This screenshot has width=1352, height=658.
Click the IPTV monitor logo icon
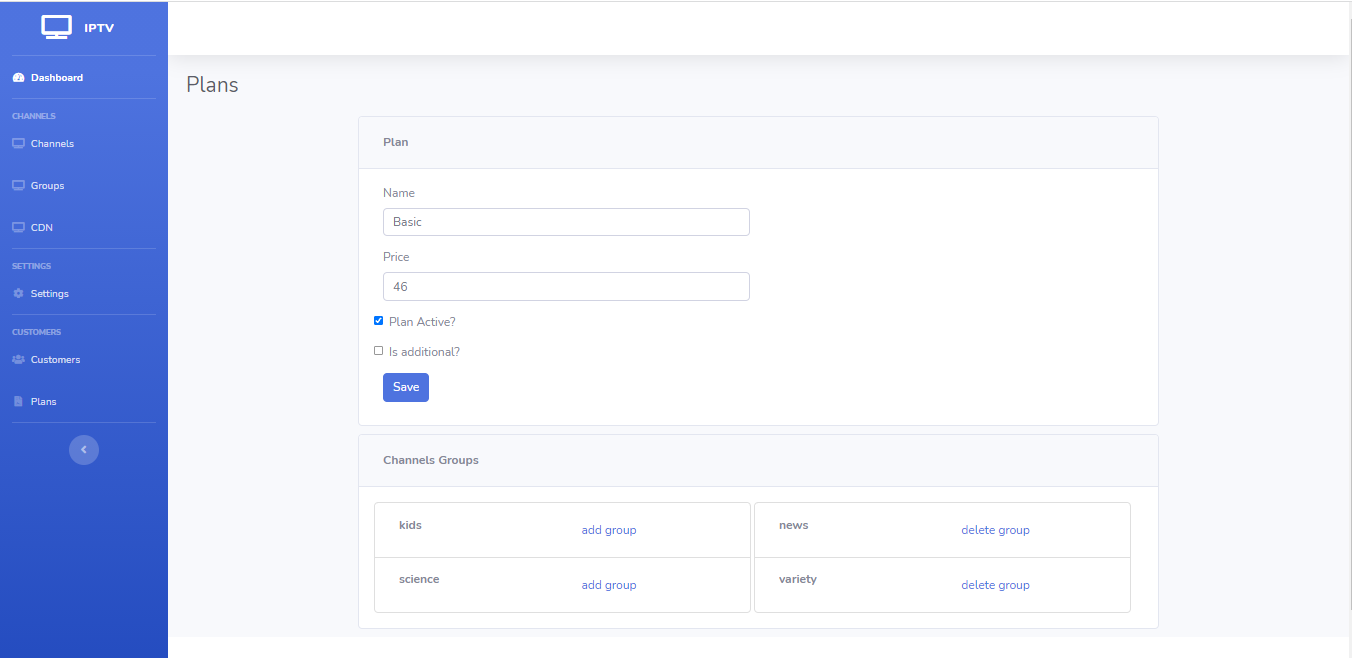[56, 27]
